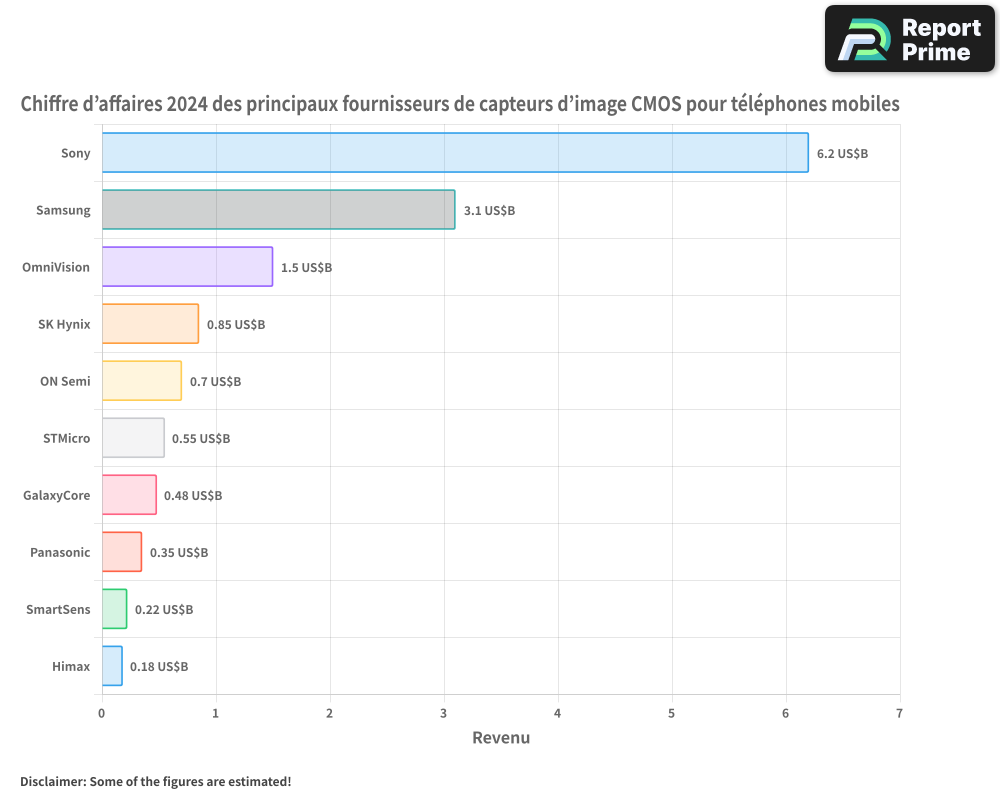Click the 3.1 US$B data label
Viewport: 1000px width, 800px height.
[489, 210]
